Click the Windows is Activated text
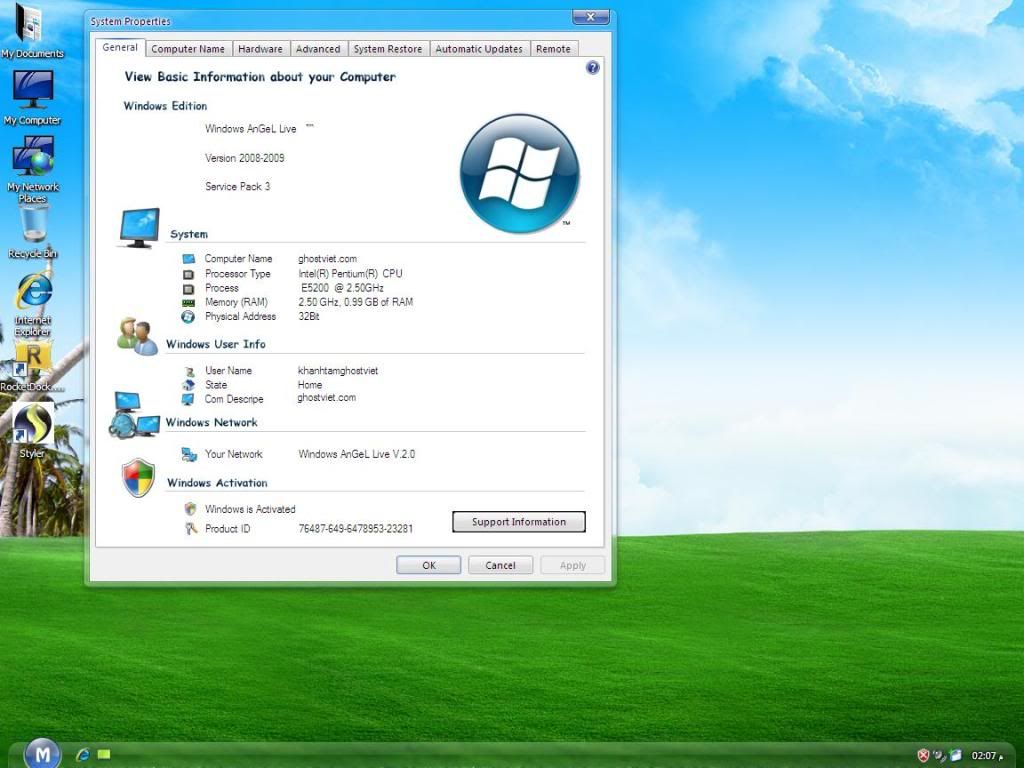 (250, 509)
